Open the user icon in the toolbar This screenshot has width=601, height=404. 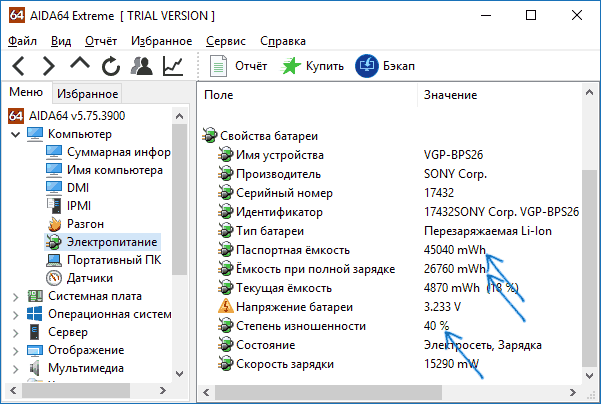coord(141,66)
